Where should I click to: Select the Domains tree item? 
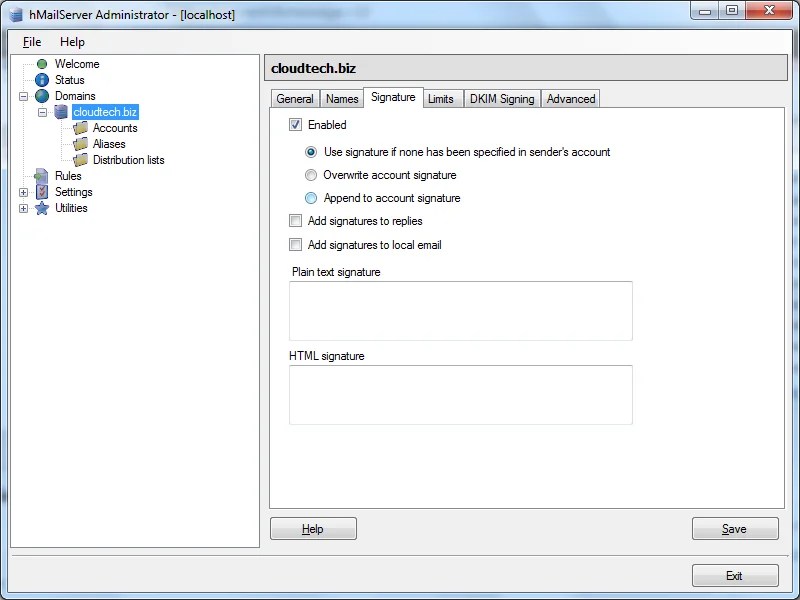pyautogui.click(x=76, y=96)
